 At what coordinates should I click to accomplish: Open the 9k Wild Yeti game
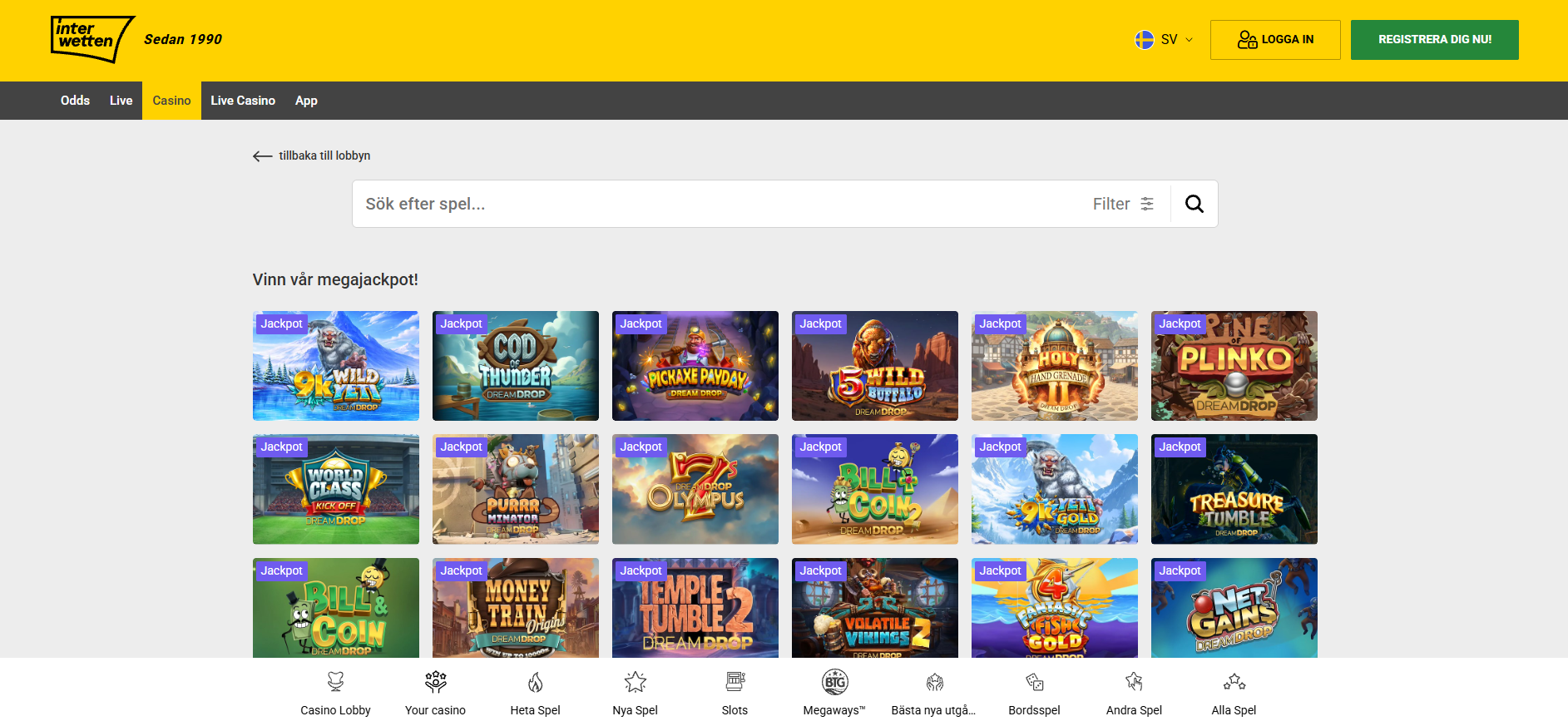pyautogui.click(x=336, y=366)
